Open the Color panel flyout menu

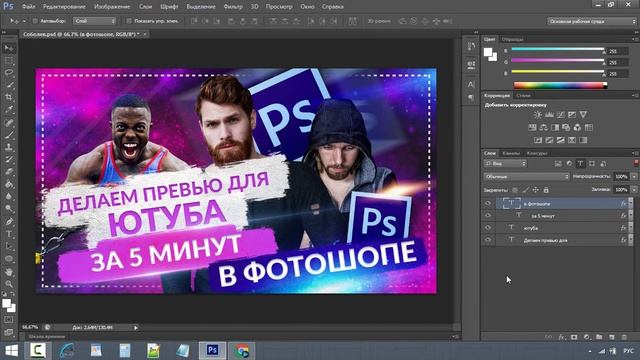point(635,39)
